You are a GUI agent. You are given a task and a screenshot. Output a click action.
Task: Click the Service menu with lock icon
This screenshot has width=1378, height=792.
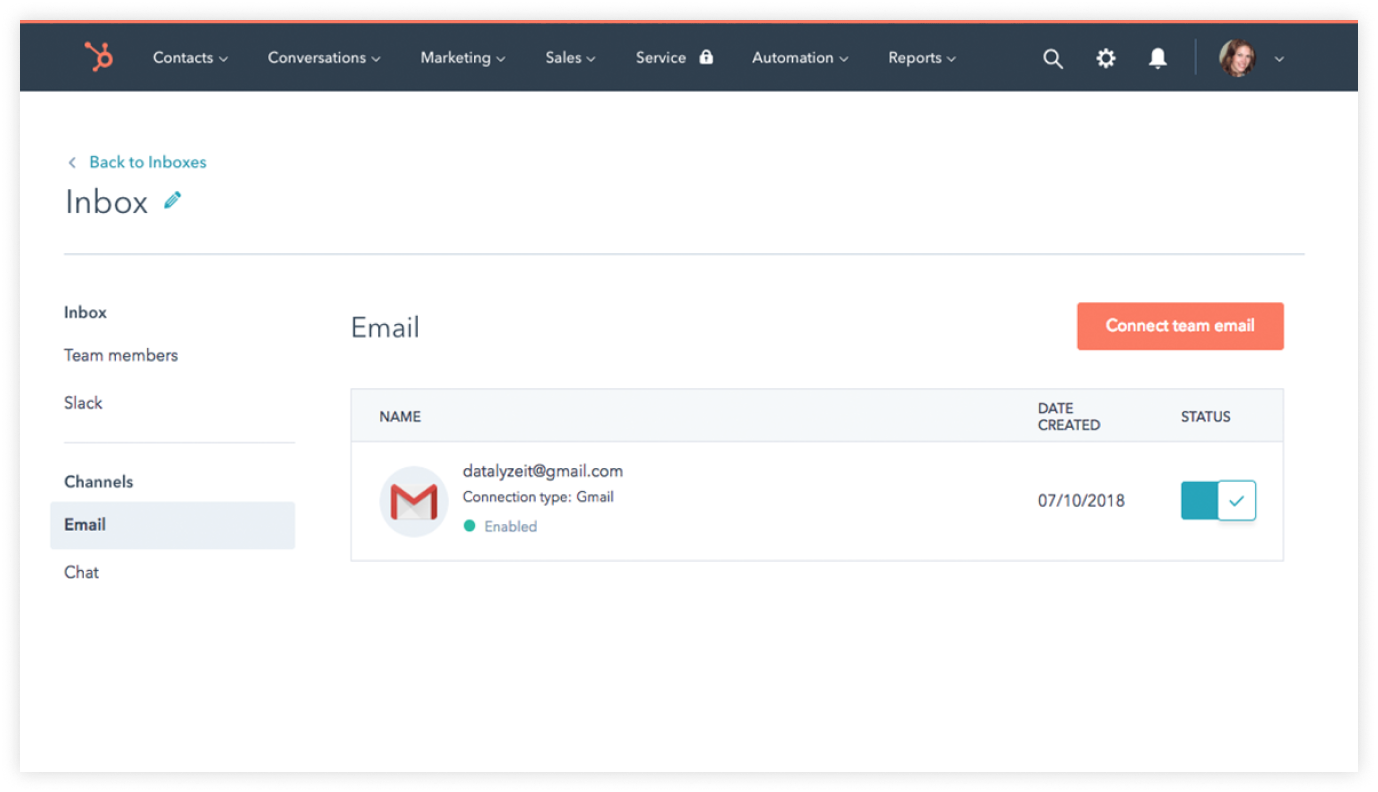674,58
